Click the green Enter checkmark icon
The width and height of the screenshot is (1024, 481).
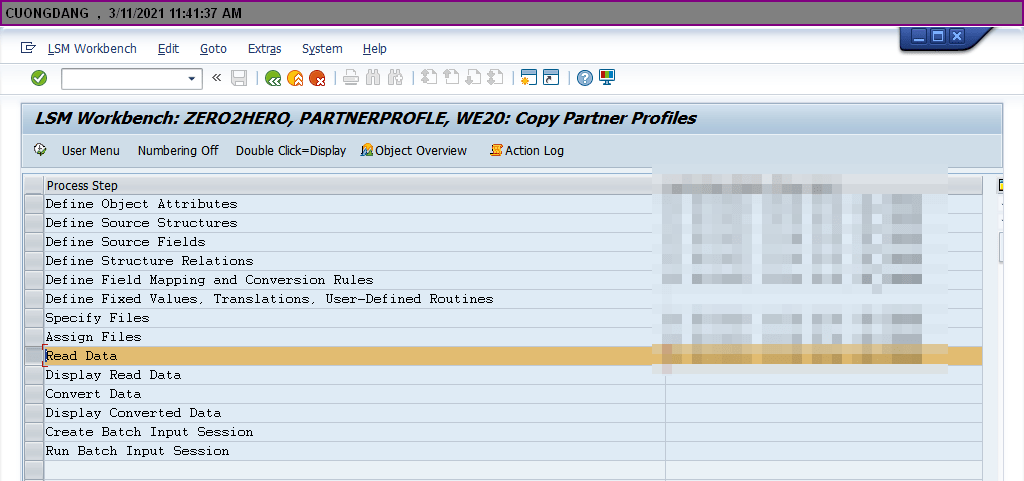click(39, 78)
